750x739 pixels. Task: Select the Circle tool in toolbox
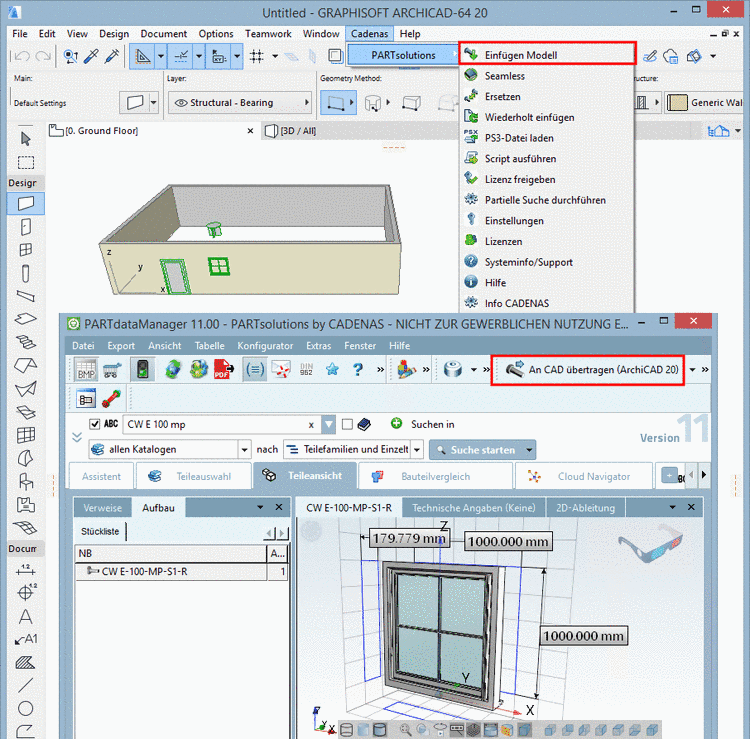(x=25, y=708)
